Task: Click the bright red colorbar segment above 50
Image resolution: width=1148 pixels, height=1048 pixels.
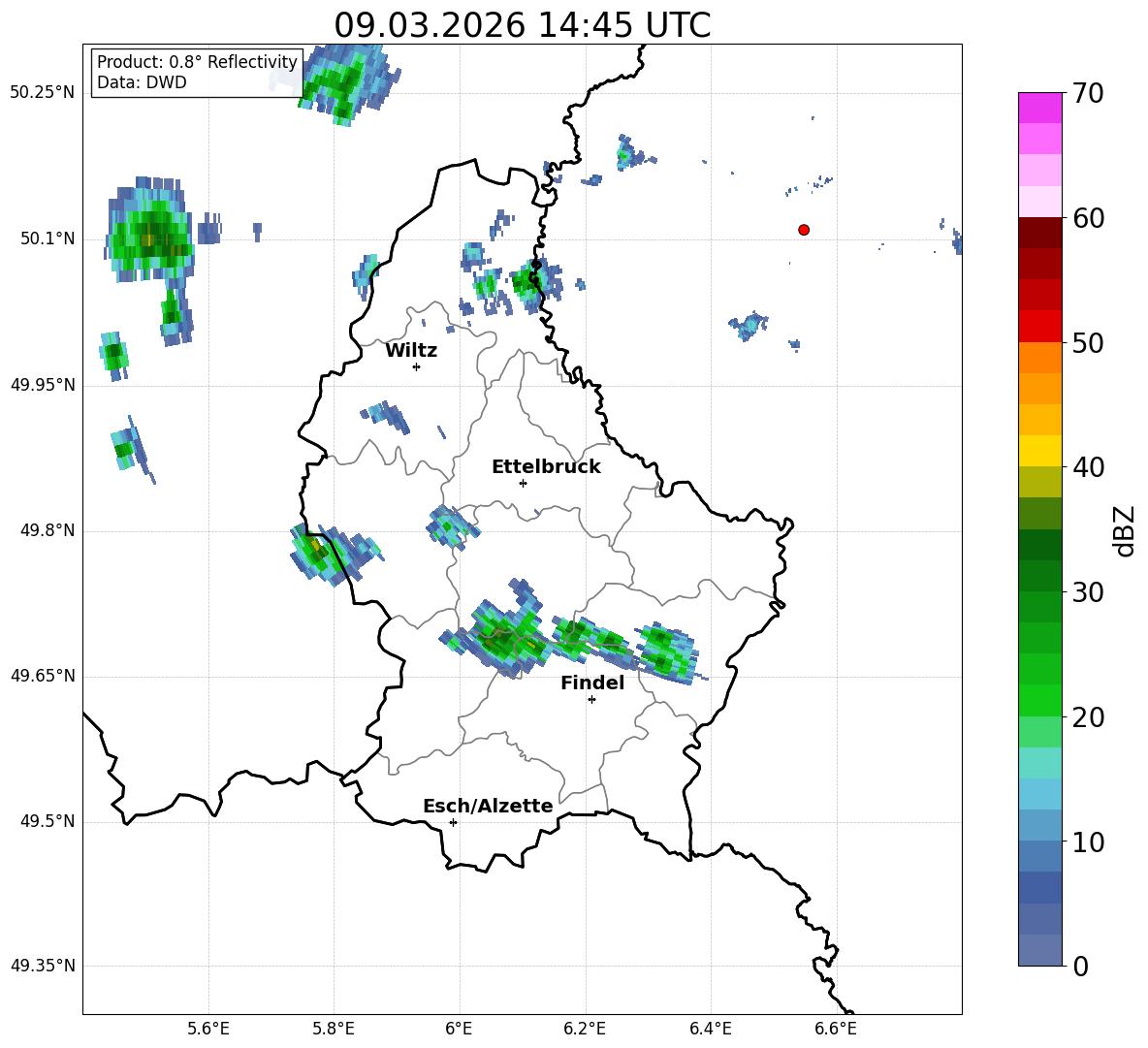Action: [x=1039, y=327]
